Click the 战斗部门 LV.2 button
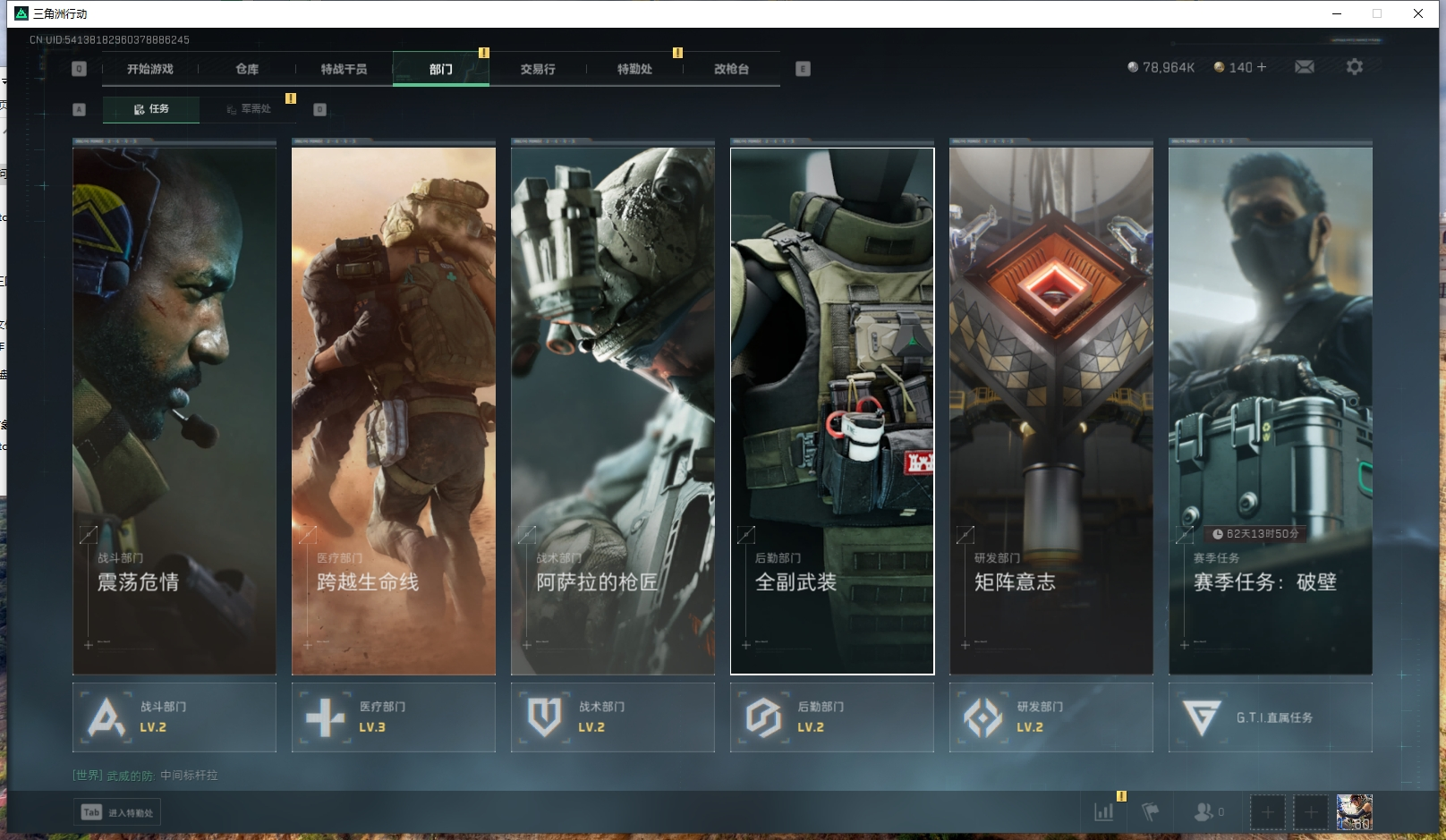1446x840 pixels. click(x=174, y=717)
